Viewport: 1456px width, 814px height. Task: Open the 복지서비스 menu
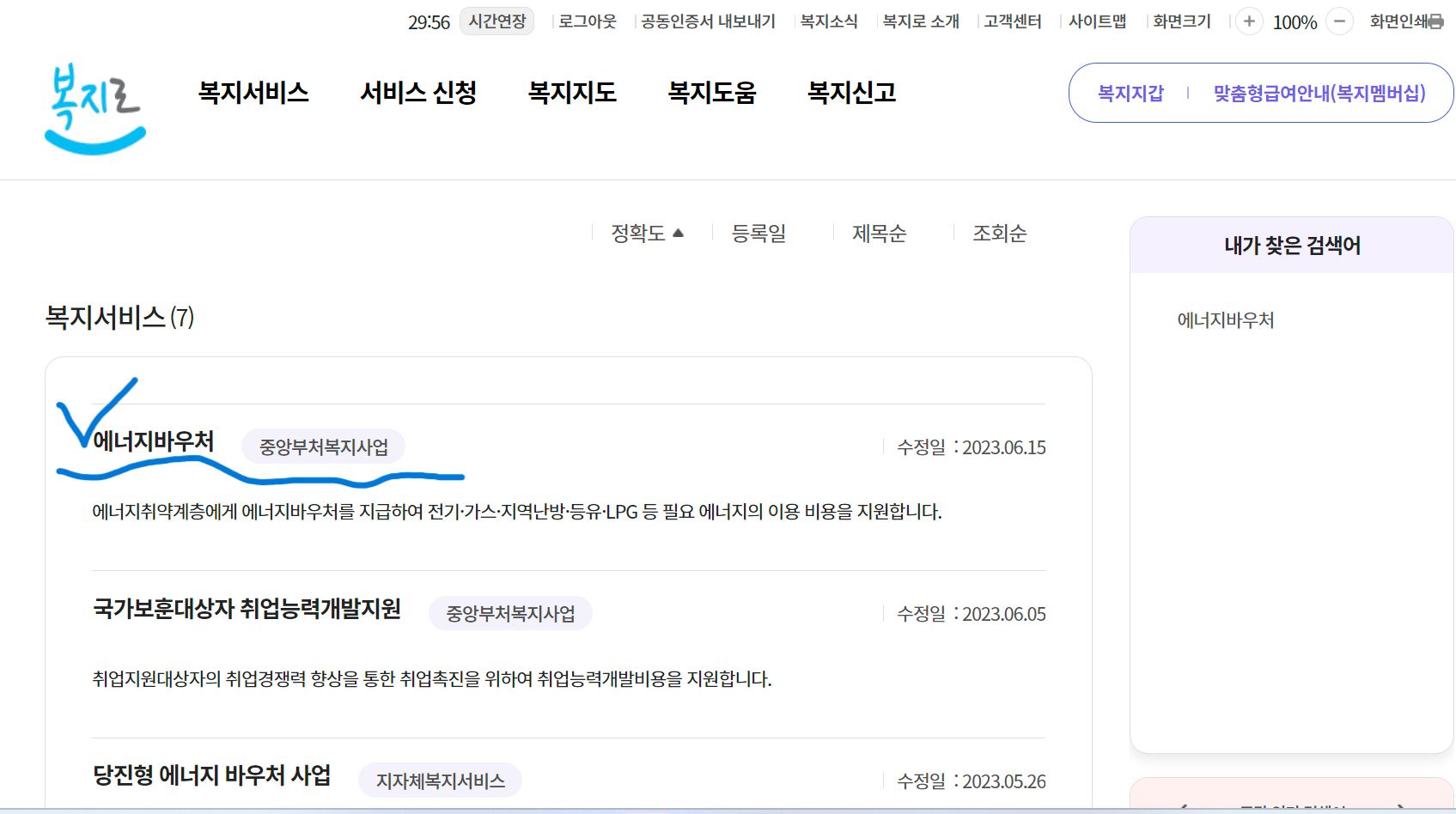[x=254, y=93]
